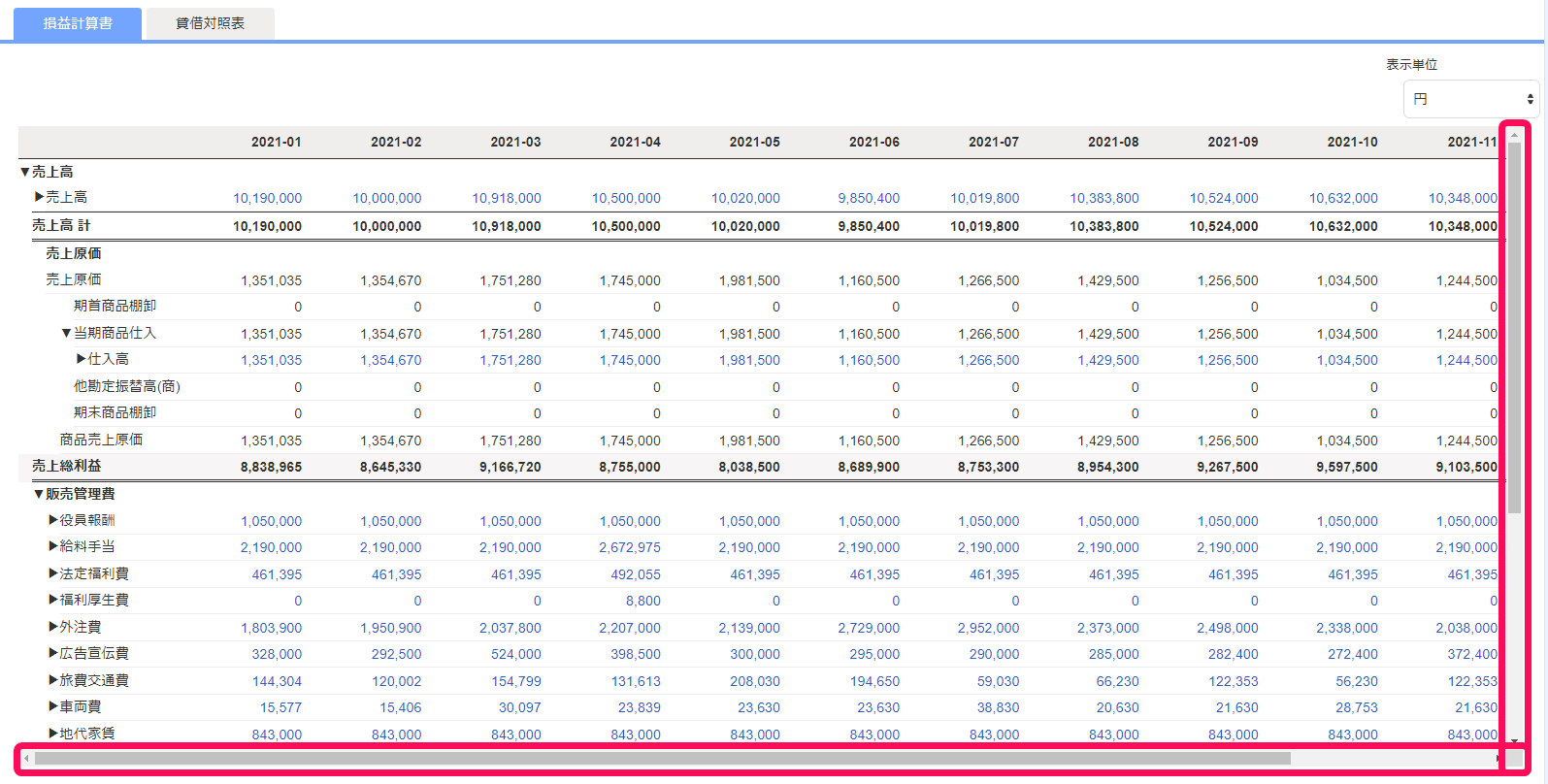Image resolution: width=1548 pixels, height=784 pixels.
Task: Collapse the 当期商品仕入 row
Action: [x=67, y=333]
